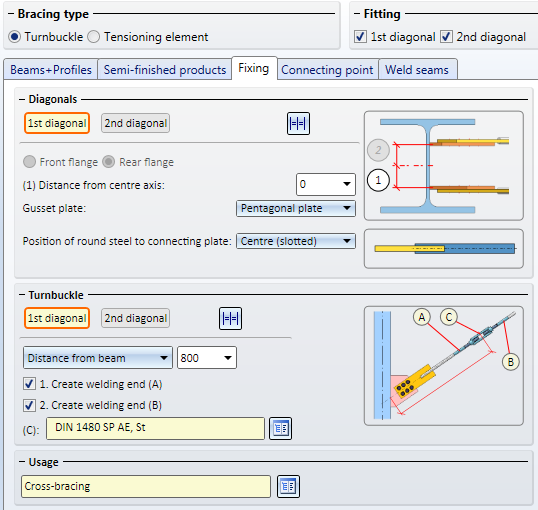The width and height of the screenshot is (538, 510).
Task: Select the Tensioning element radio button
Action: tap(94, 37)
